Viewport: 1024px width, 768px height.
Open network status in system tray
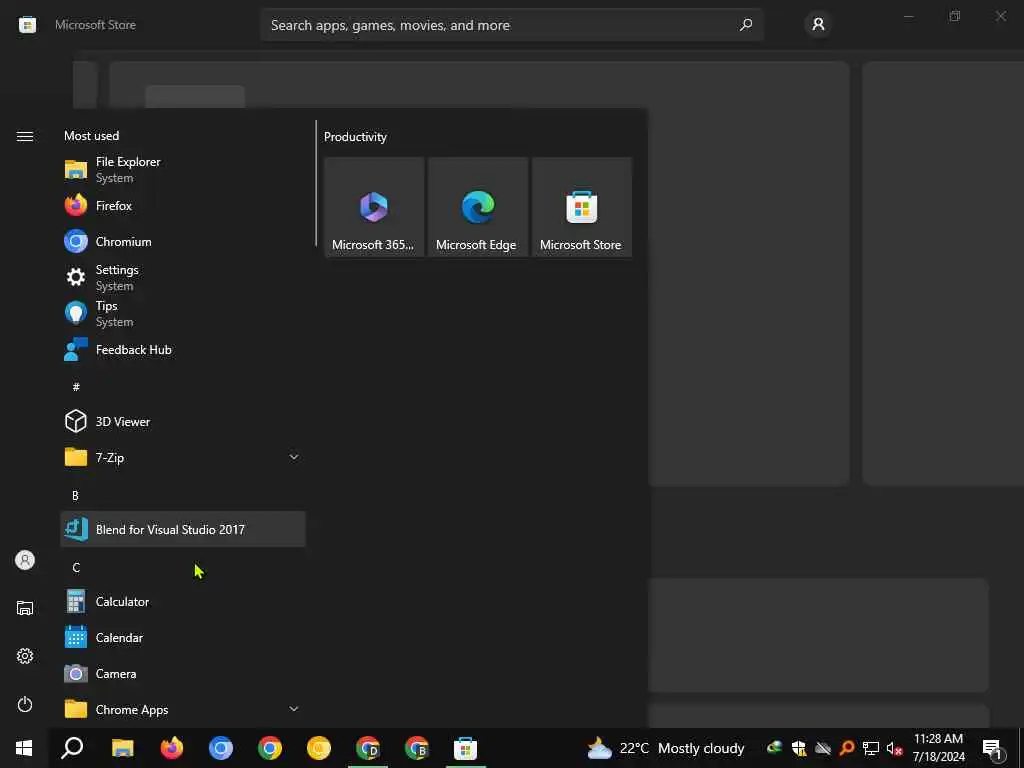click(871, 748)
